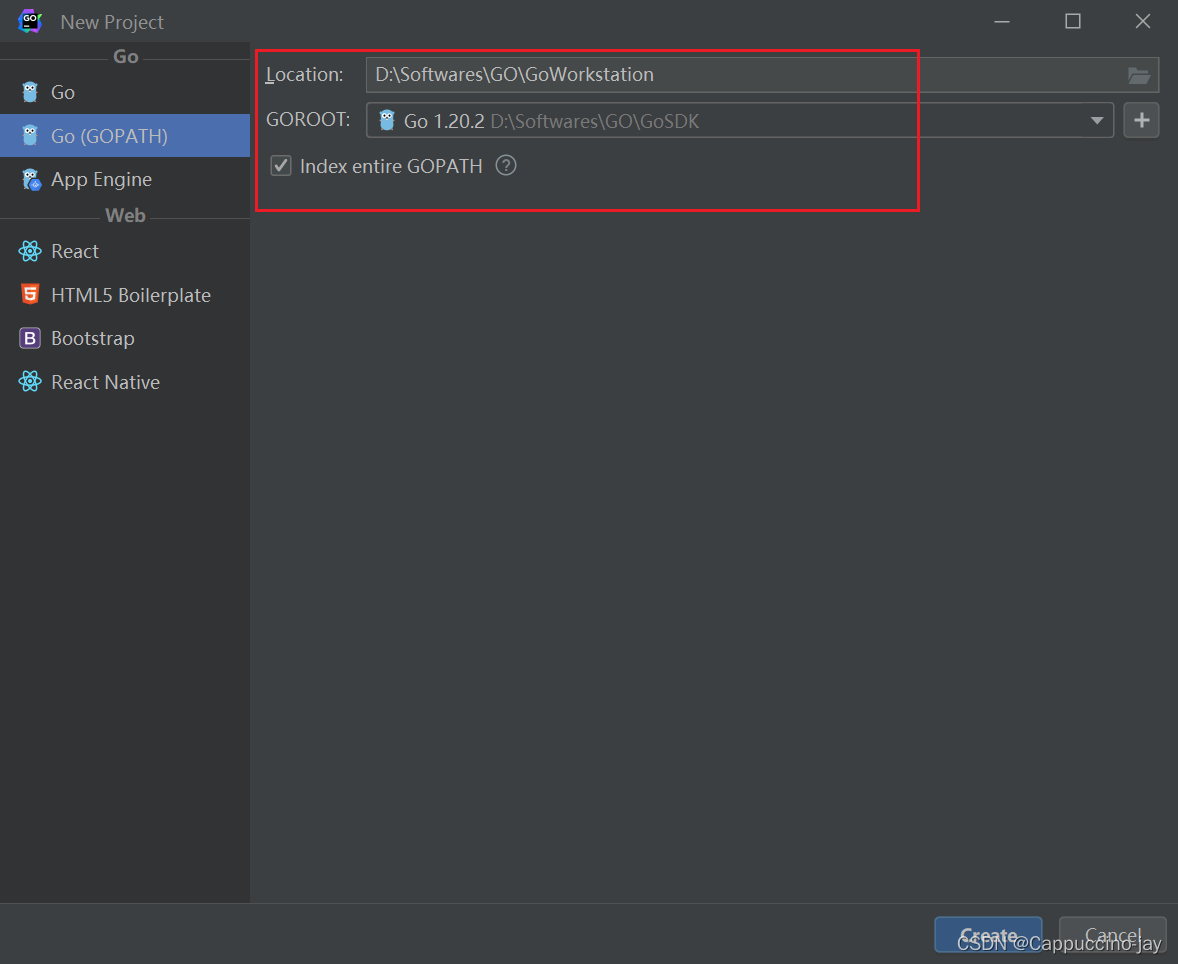Select the Bootstrap template

coord(125,338)
